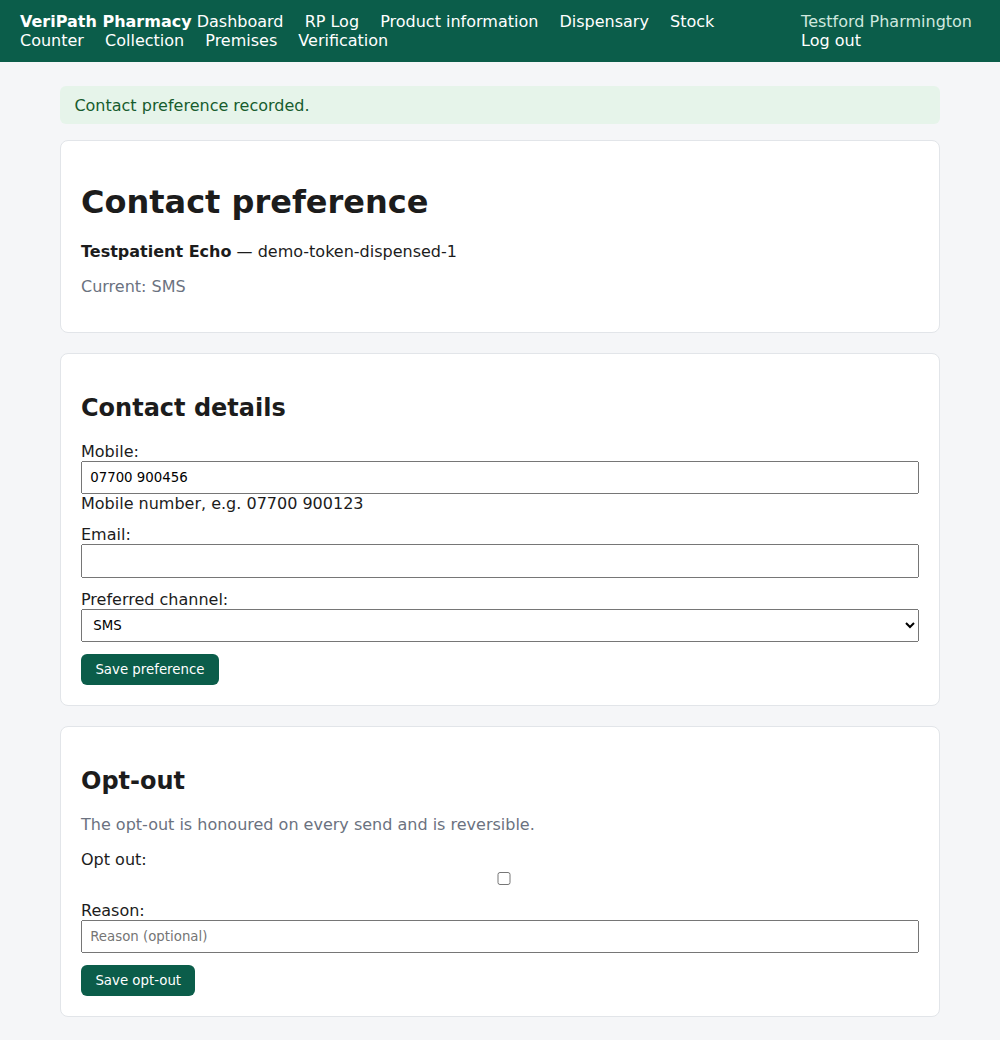
Task: Open the Collection page
Action: 145,40
